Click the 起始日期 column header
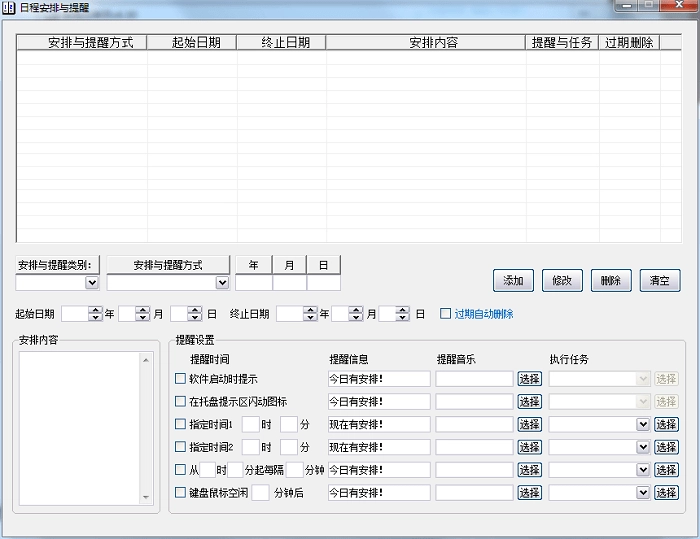This screenshot has width=700, height=539. click(192, 43)
